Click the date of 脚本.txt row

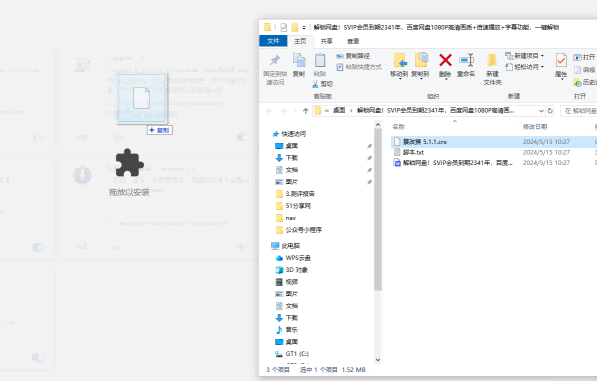point(546,152)
